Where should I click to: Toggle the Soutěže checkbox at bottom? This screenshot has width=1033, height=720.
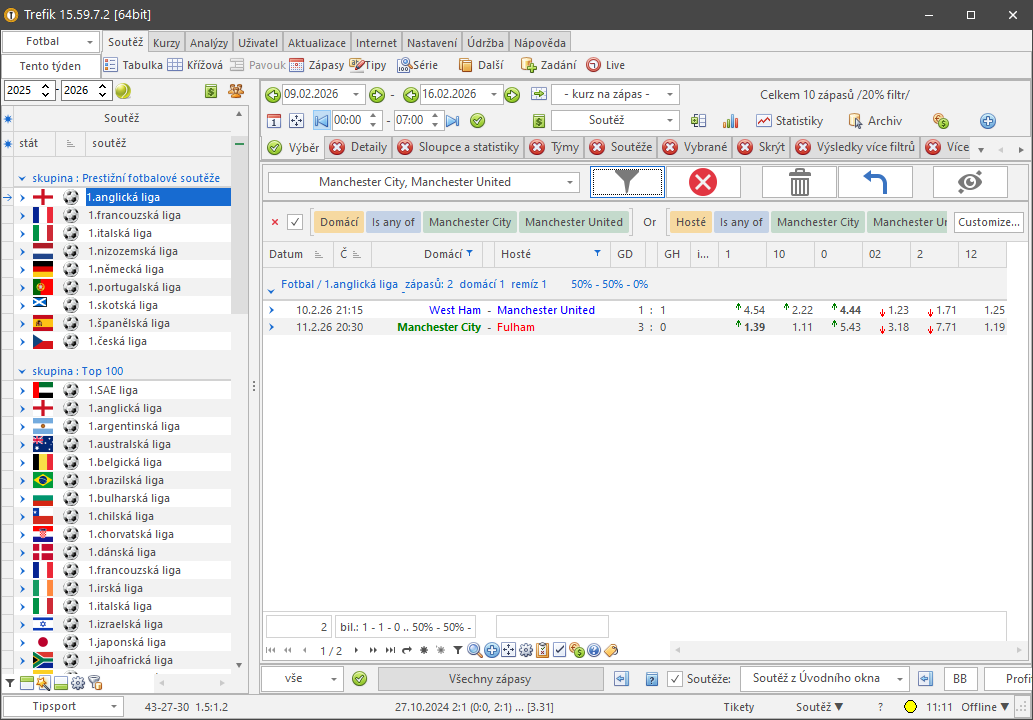coord(675,679)
